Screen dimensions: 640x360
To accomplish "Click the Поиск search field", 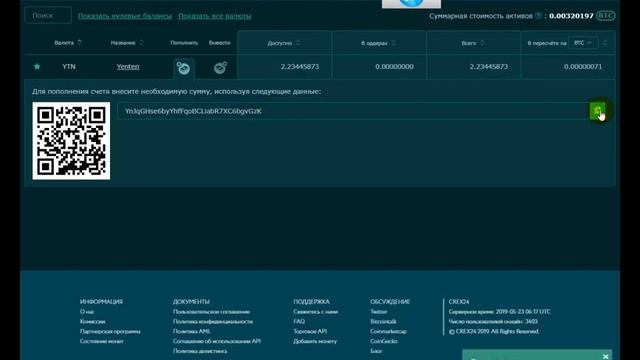I will [48, 16].
